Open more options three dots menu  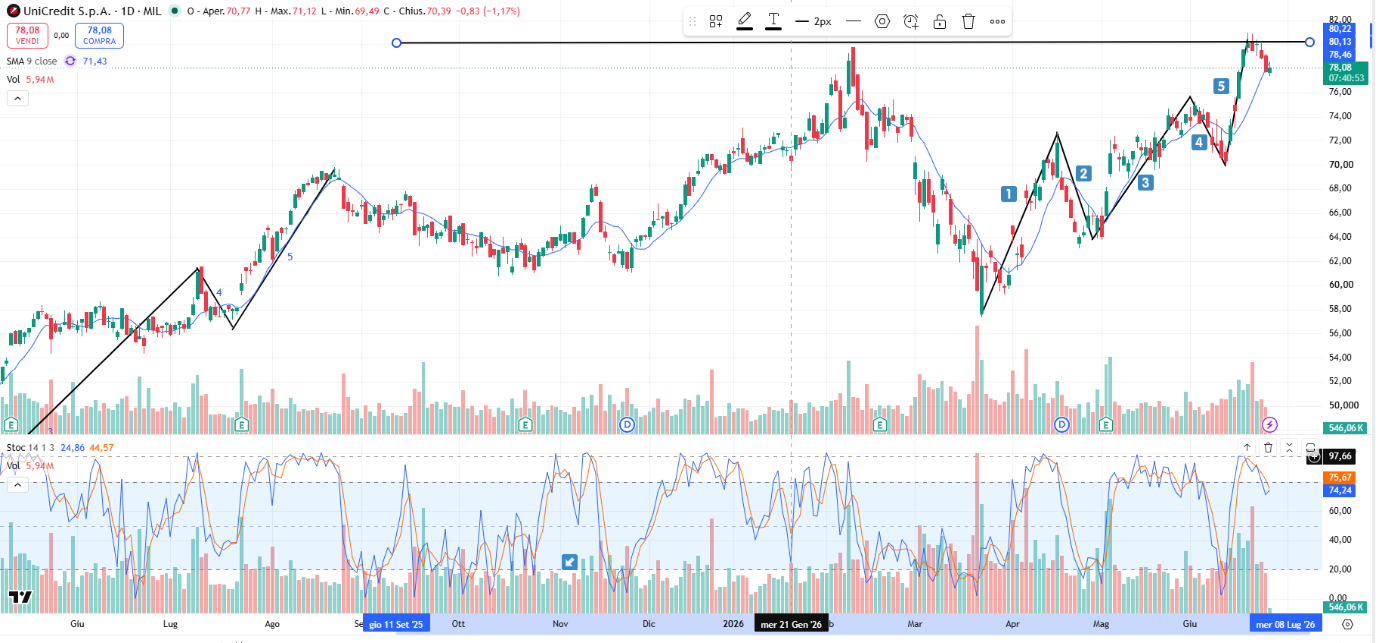(998, 21)
